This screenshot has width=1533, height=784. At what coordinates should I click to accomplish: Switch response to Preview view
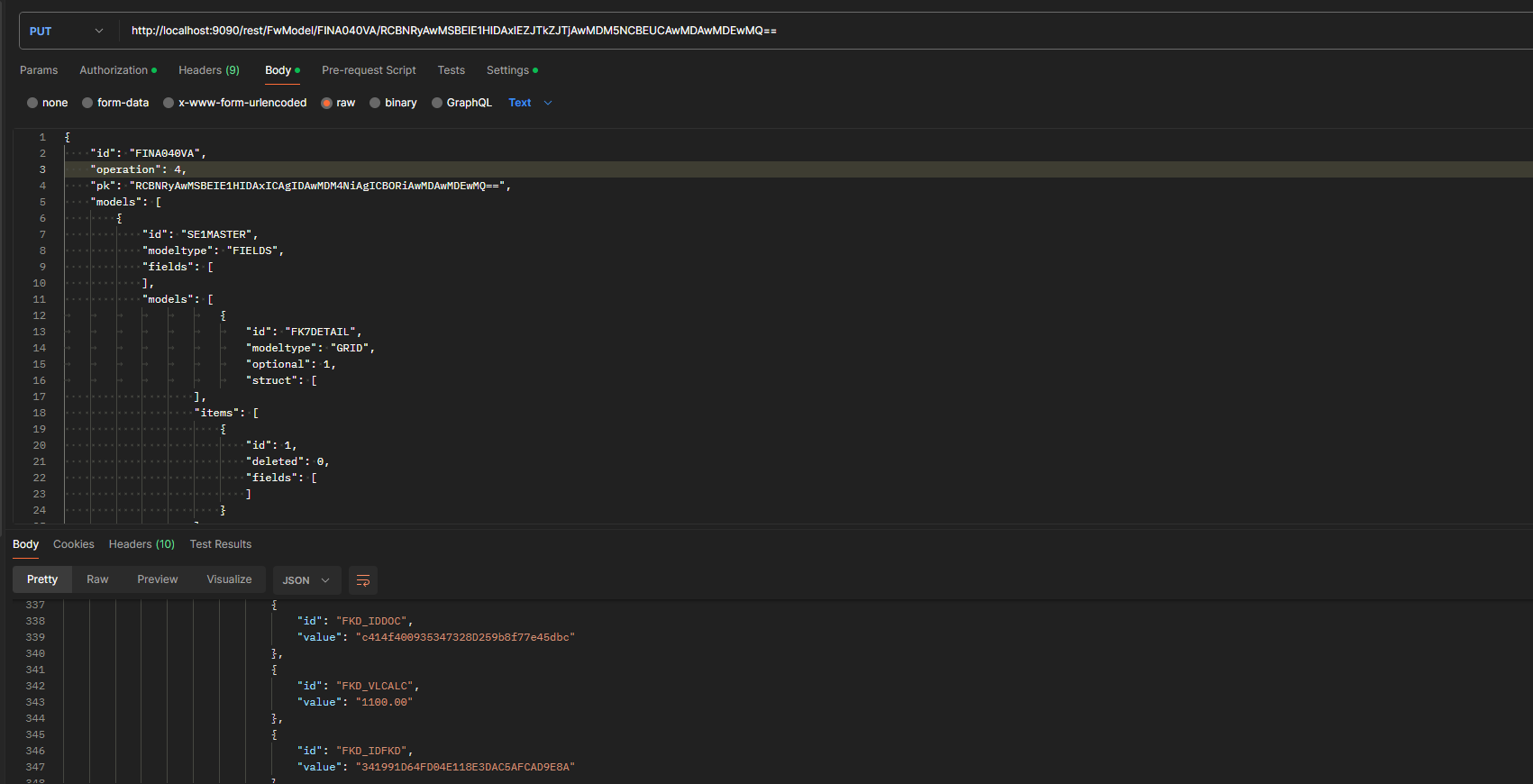[158, 579]
